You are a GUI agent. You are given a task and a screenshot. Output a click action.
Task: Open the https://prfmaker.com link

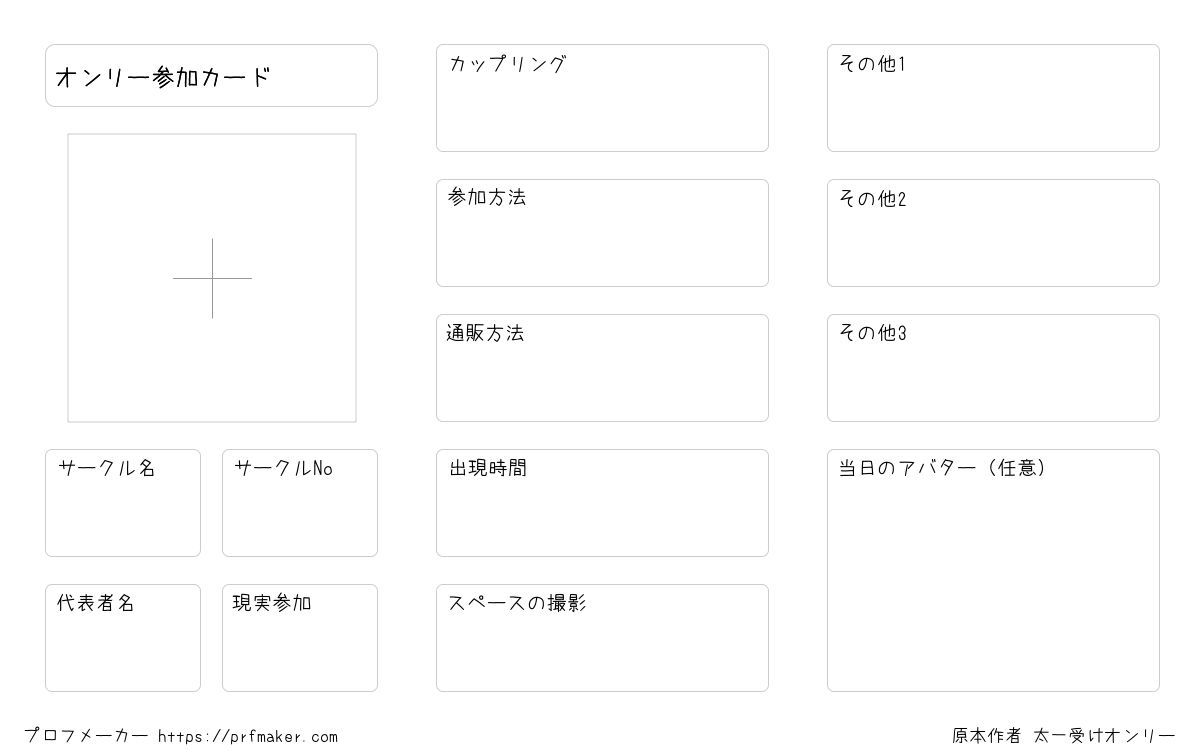click(248, 737)
